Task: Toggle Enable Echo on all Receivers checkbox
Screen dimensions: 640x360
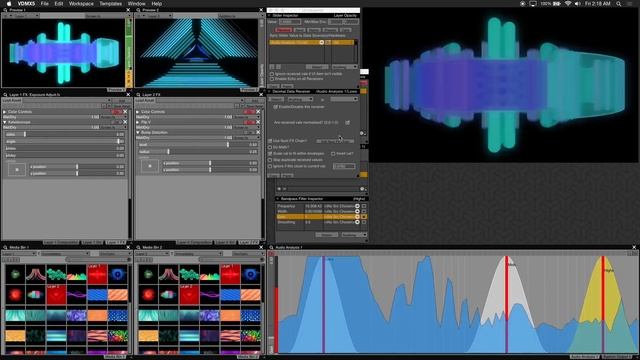Action: [x=271, y=79]
